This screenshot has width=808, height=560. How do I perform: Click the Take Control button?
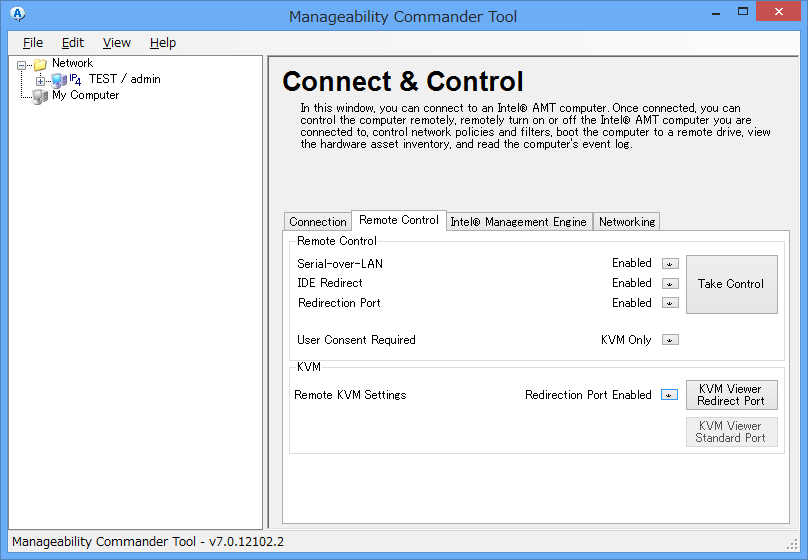732,284
